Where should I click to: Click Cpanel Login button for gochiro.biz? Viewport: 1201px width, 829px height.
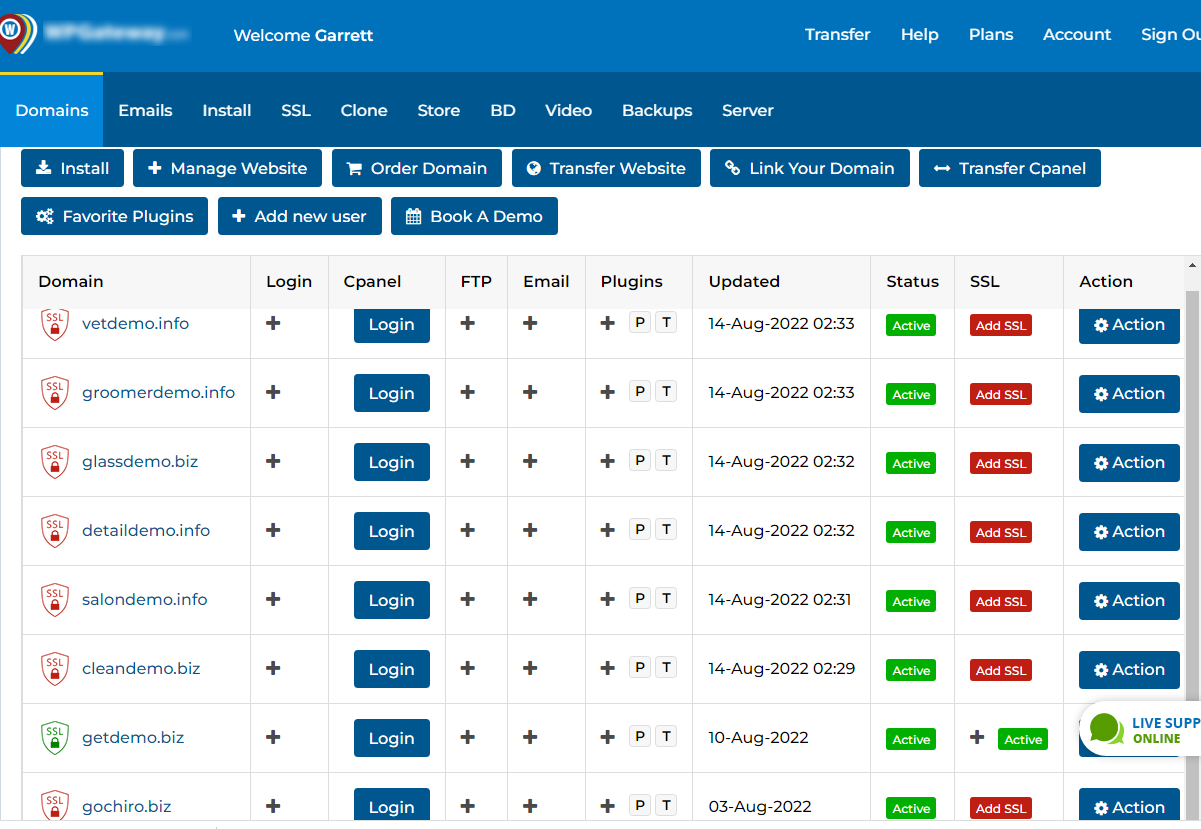tap(391, 806)
